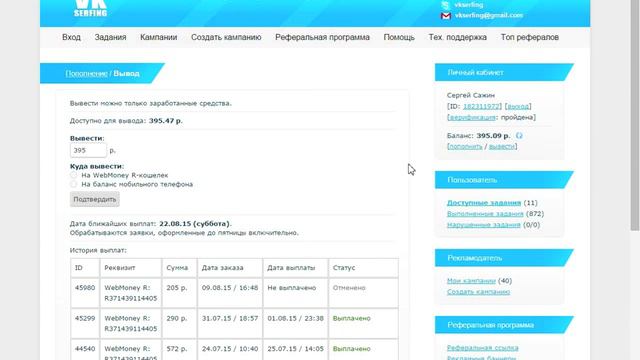This screenshot has height=360, width=640.
Task: Select the WebMoney R-кошелек radio option
Action: click(73, 175)
